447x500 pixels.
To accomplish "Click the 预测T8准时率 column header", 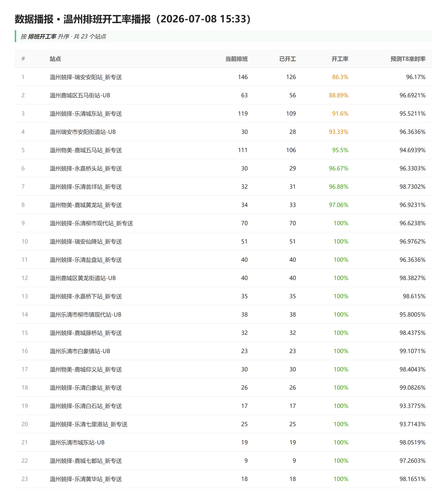I will pos(408,59).
